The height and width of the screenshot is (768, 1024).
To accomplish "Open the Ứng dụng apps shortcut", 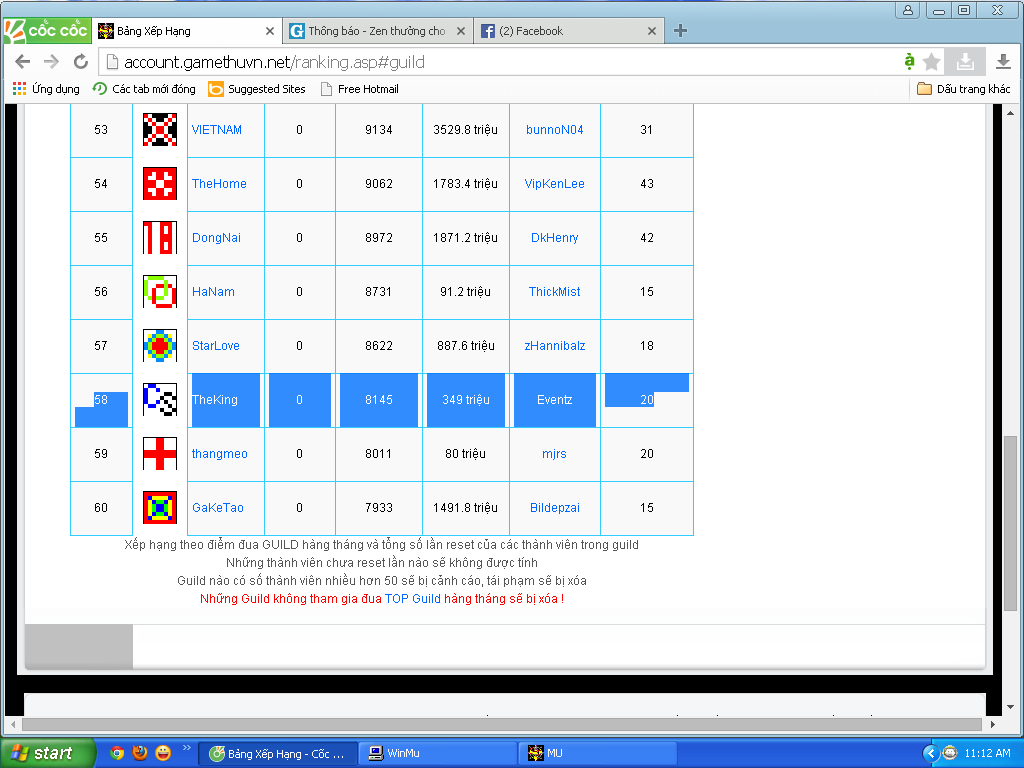I will coord(46,89).
